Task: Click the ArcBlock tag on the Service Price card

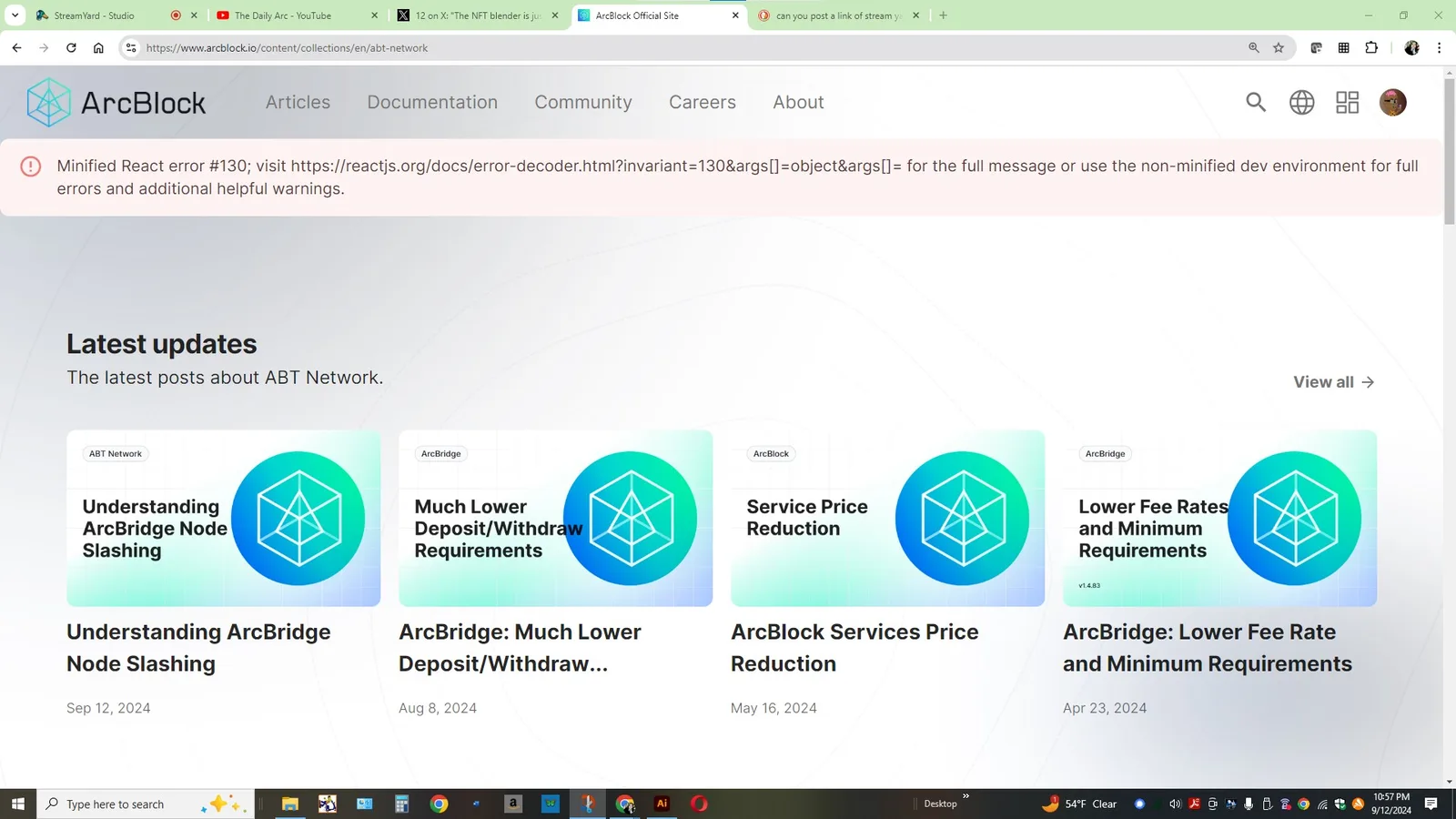Action: 771,453
